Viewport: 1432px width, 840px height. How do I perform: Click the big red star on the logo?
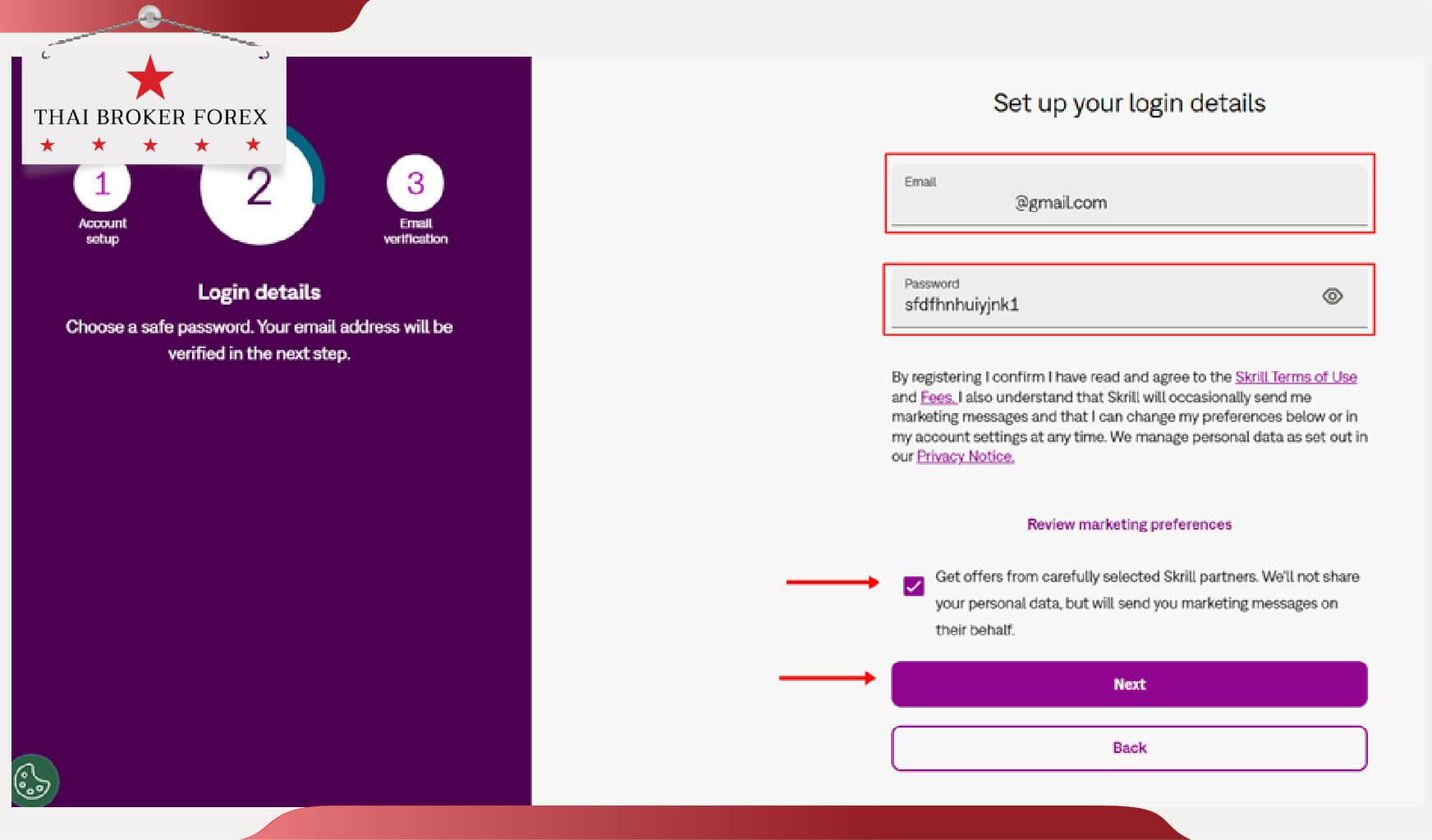tap(150, 79)
